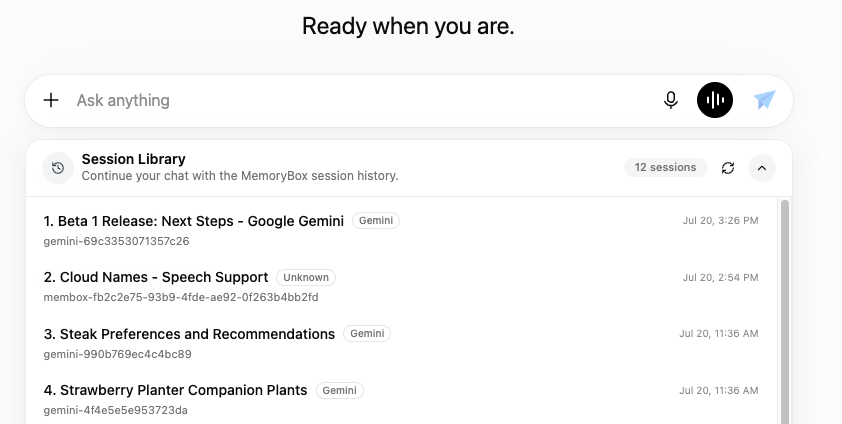Collapse the Session Library panel
Viewport: 842px width, 424px height.
click(761, 168)
